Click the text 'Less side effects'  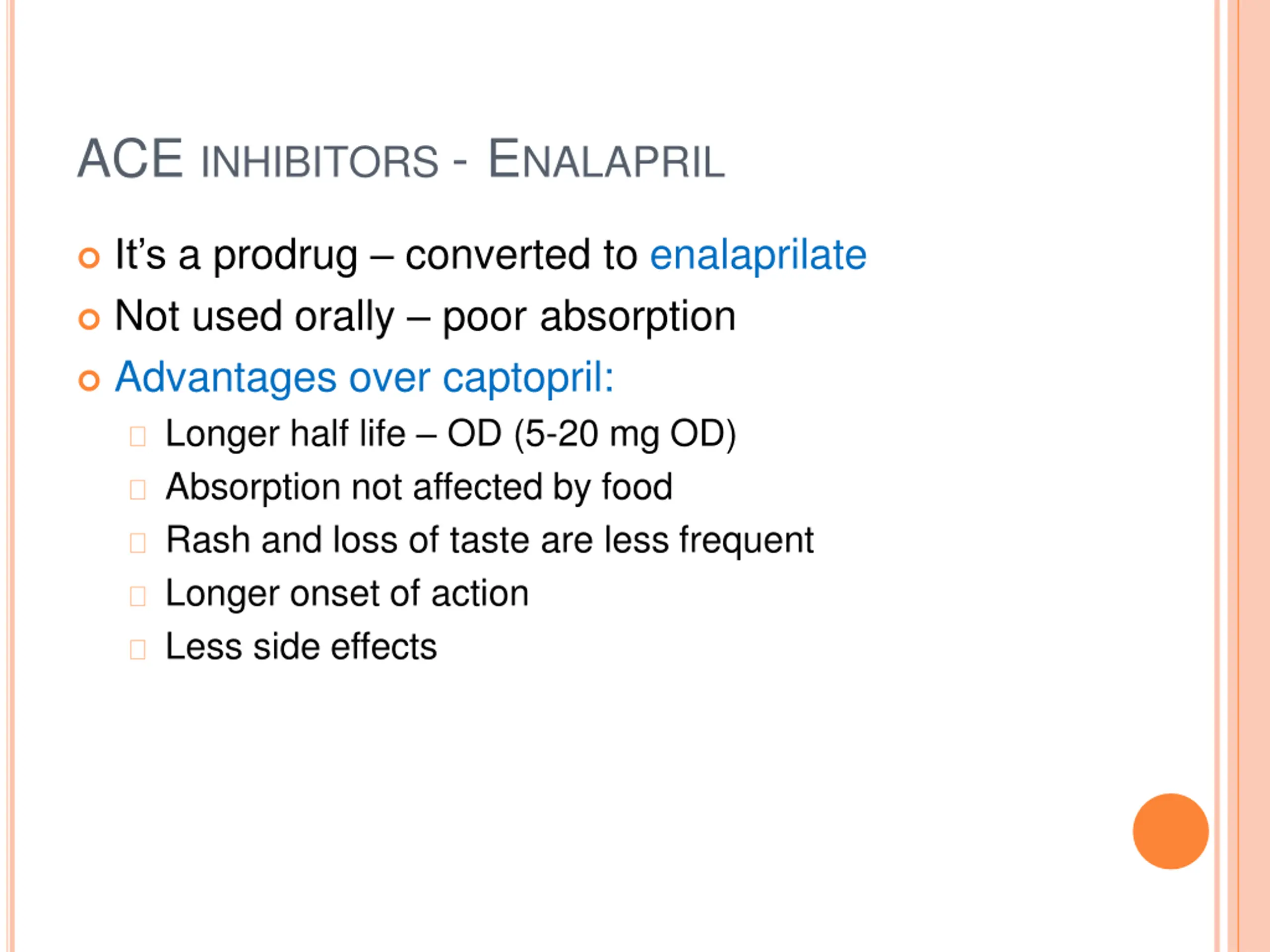302,647
